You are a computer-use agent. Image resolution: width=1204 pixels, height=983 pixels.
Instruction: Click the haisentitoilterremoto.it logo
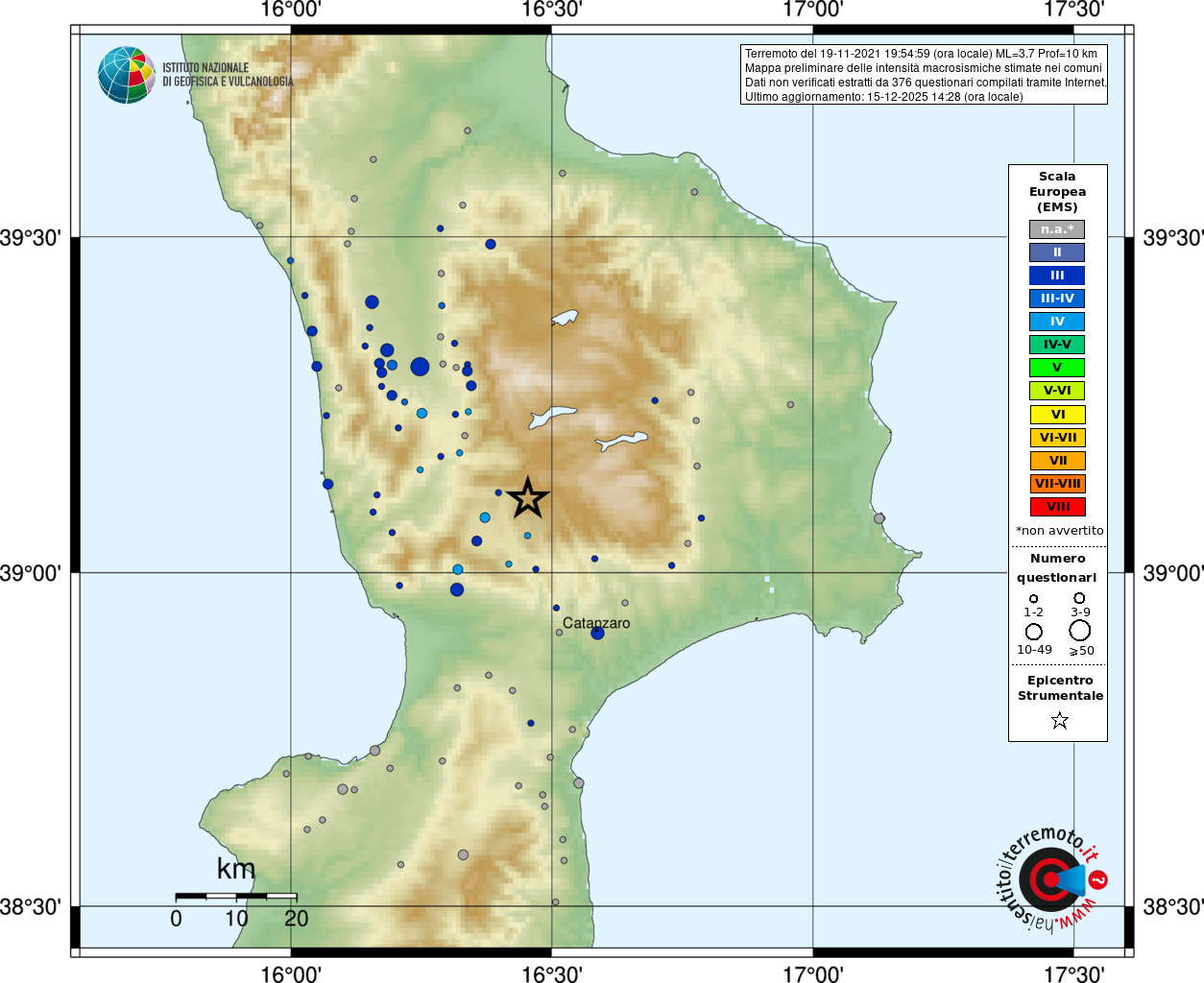point(1052,877)
